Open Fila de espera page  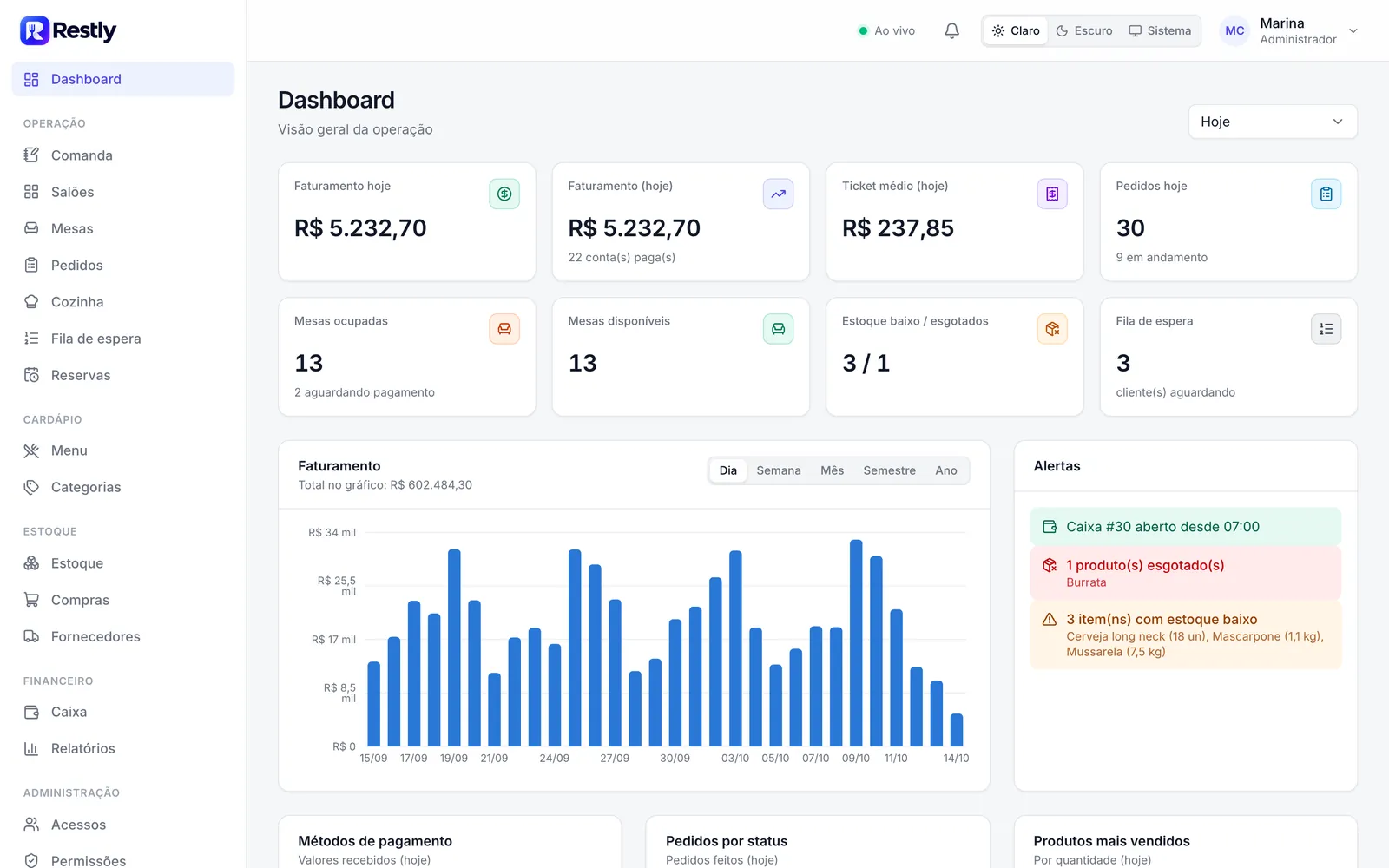pyautogui.click(x=123, y=339)
